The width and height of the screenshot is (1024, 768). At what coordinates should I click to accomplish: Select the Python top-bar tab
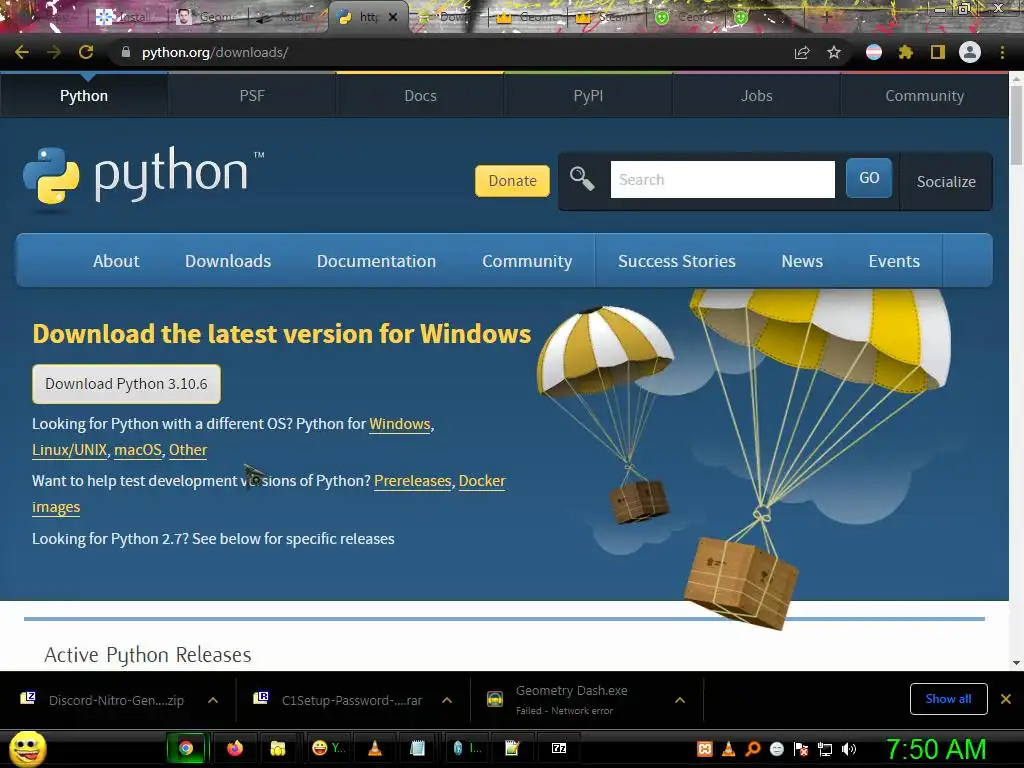[84, 95]
